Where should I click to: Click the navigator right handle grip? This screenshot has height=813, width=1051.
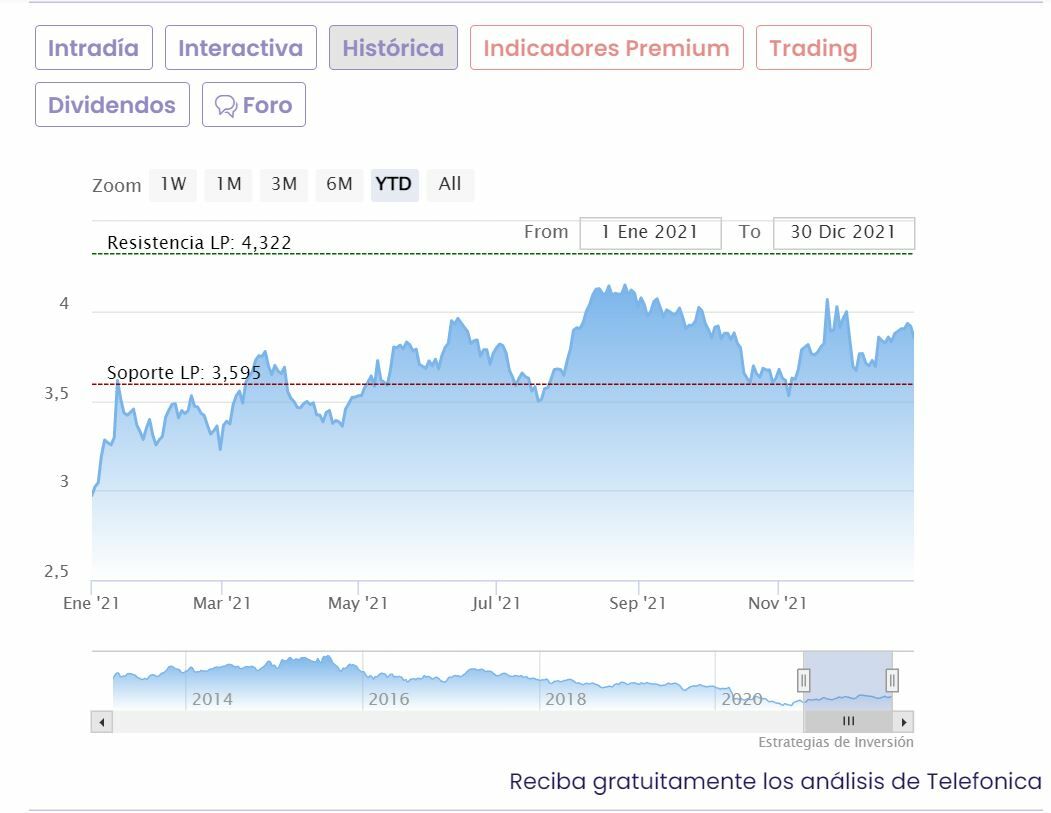pyautogui.click(x=892, y=681)
